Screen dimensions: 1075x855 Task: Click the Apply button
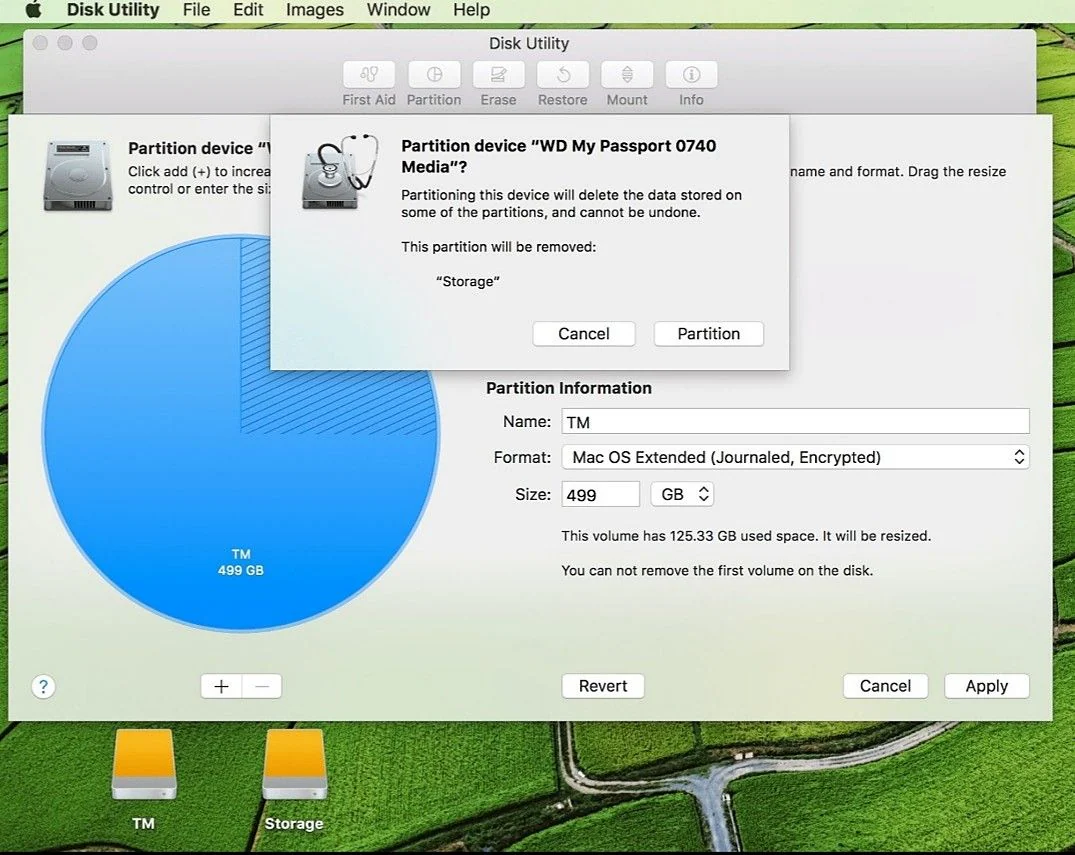(x=987, y=686)
